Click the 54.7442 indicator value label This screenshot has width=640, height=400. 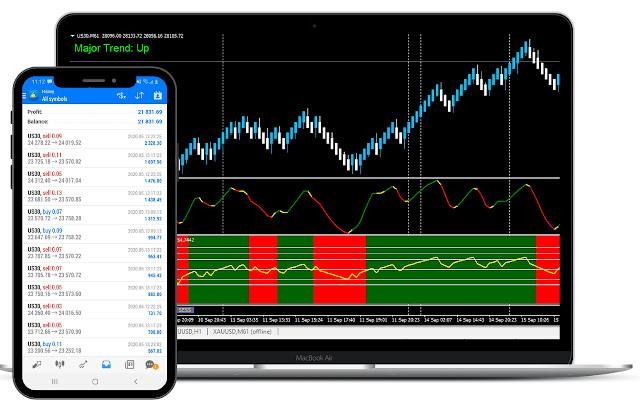tap(186, 240)
